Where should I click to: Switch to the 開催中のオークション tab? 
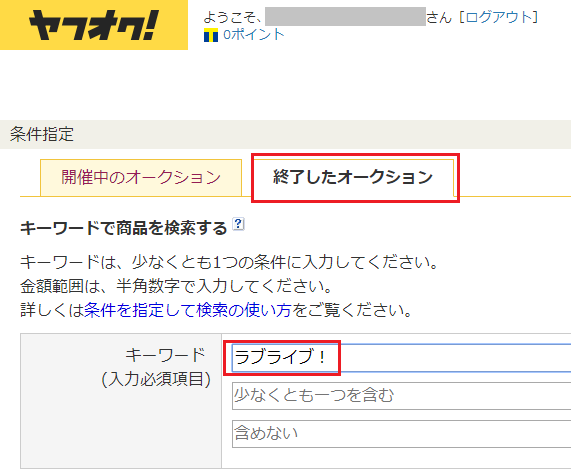click(141, 178)
